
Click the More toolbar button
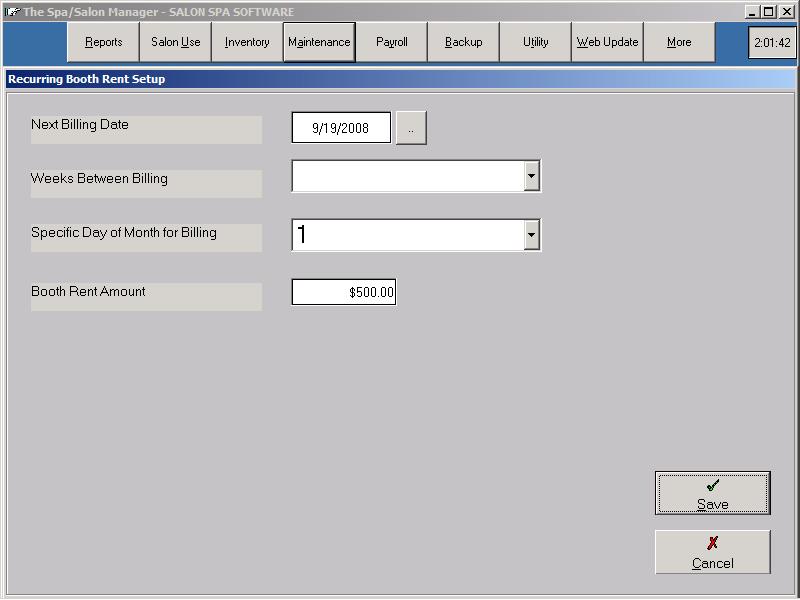tap(679, 42)
